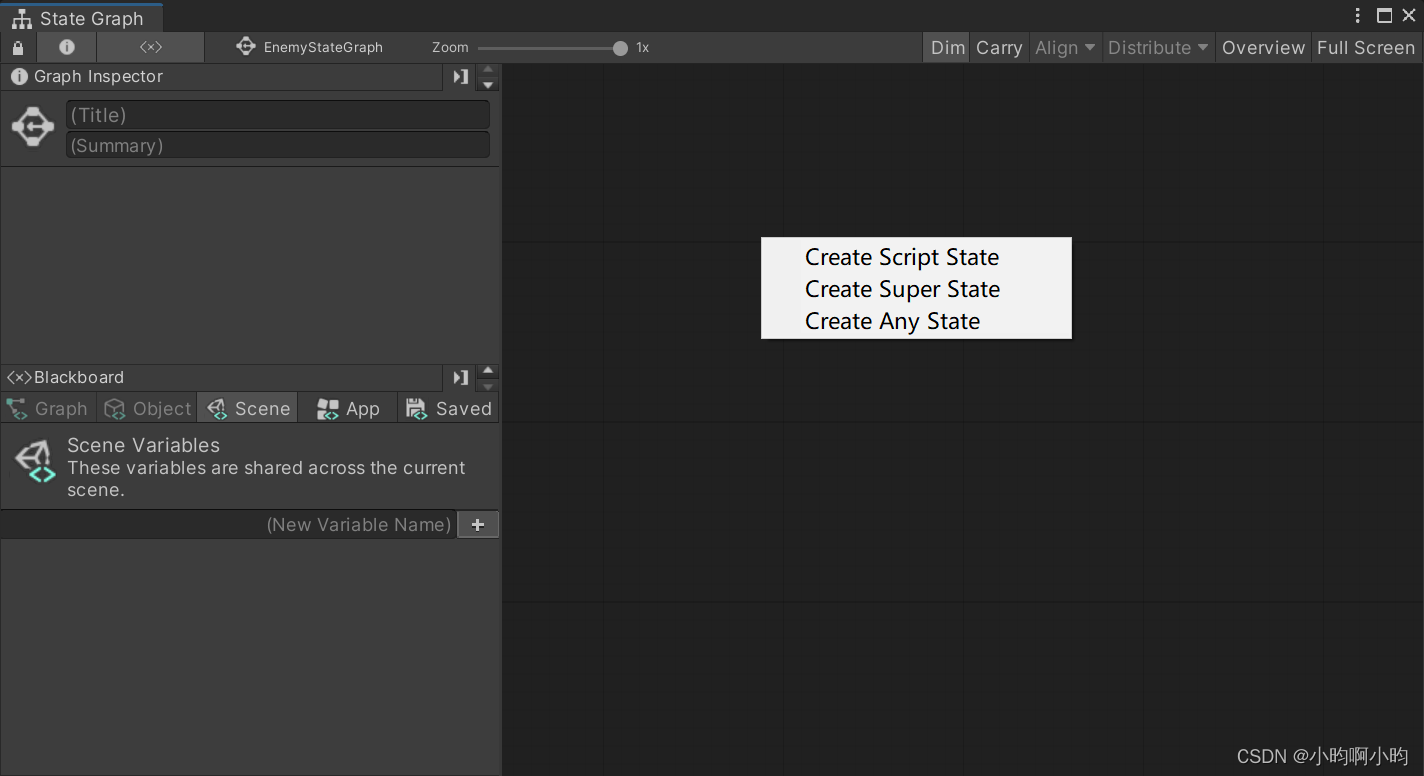Collapse the Graph Inspector panel with its arrow icon

pos(460,76)
